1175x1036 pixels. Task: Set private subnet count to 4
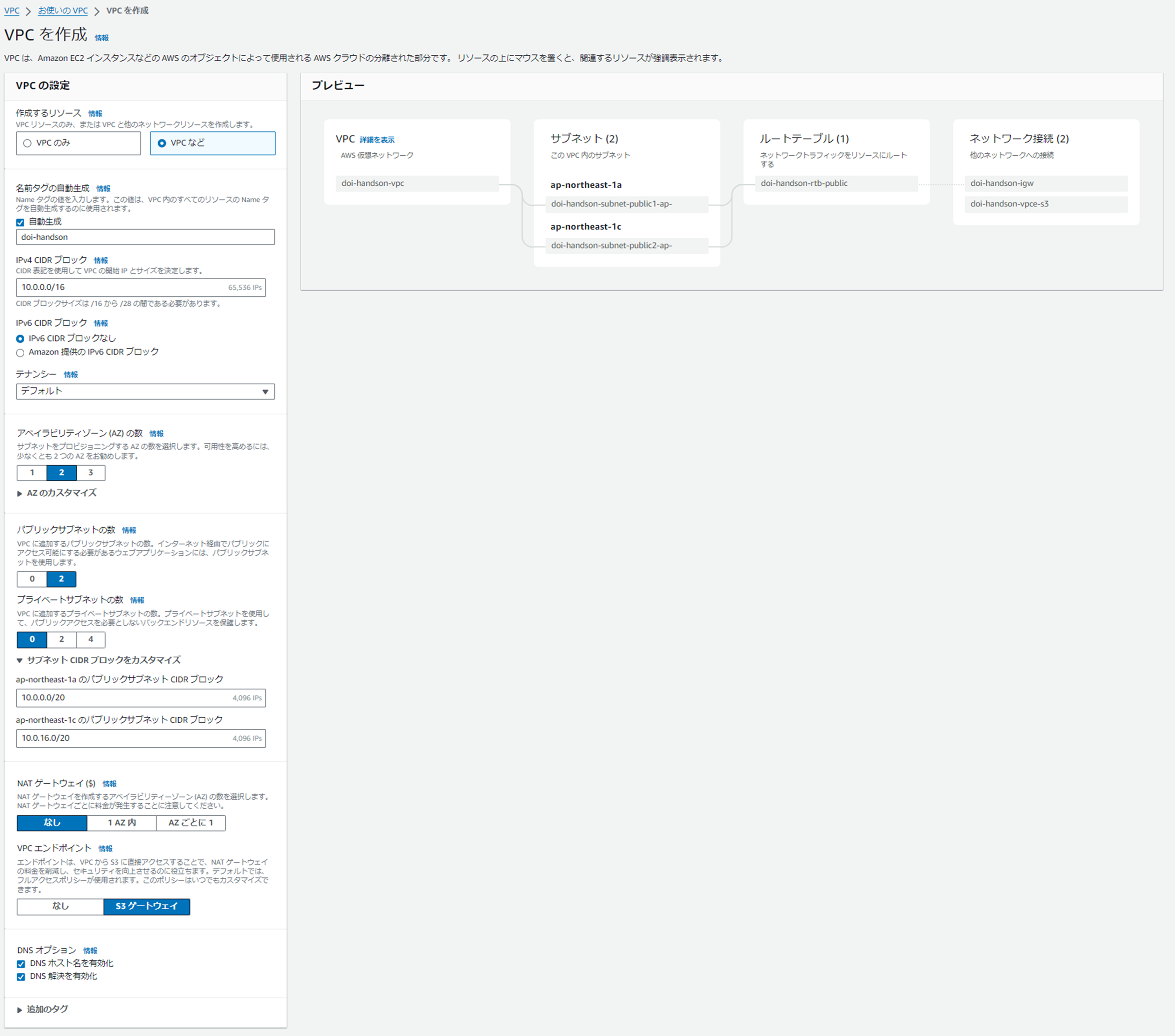click(x=90, y=639)
